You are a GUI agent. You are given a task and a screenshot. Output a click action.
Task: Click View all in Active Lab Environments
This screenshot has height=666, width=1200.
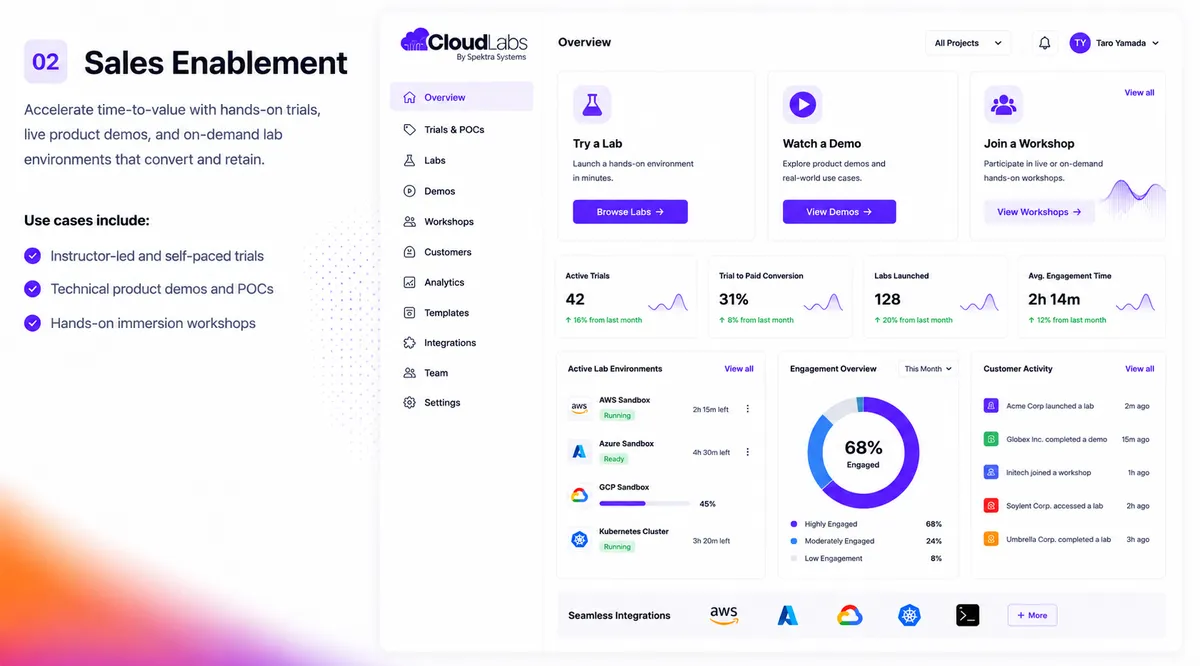tap(739, 369)
